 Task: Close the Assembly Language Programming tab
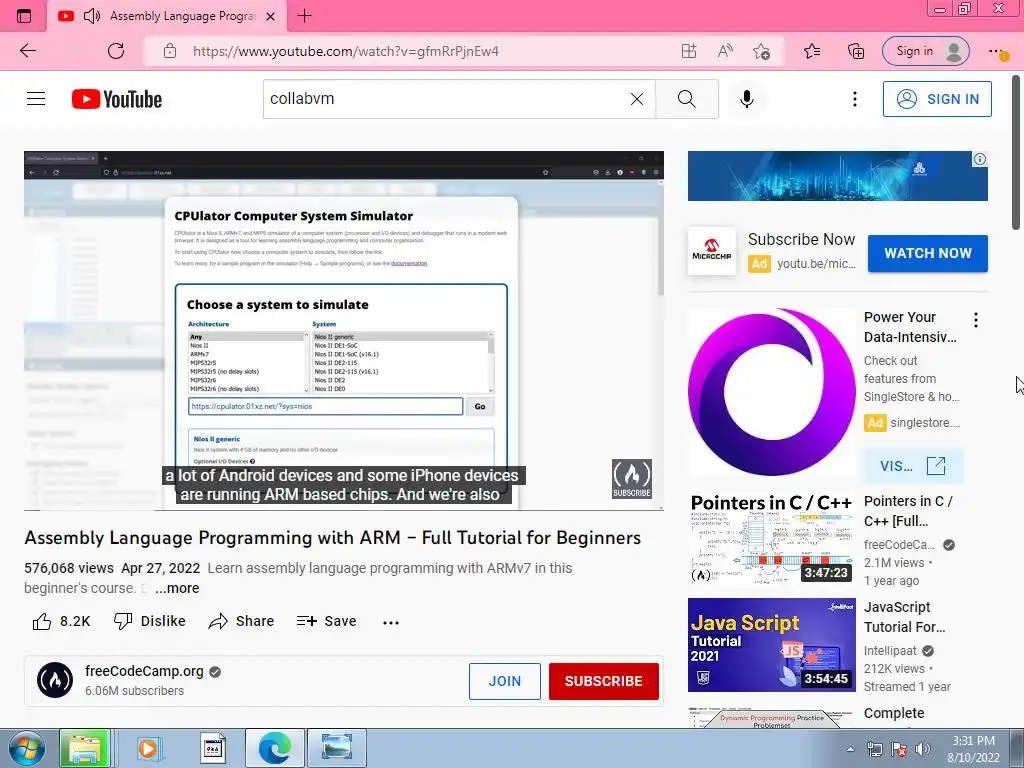coord(270,16)
